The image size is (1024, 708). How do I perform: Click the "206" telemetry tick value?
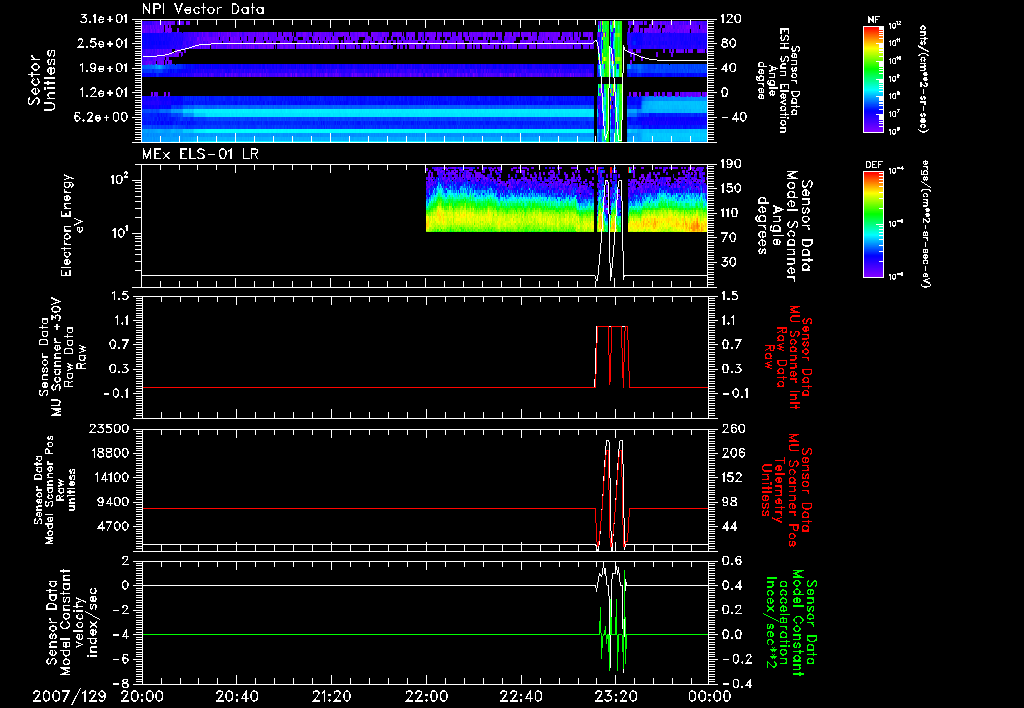pyautogui.click(x=731, y=453)
